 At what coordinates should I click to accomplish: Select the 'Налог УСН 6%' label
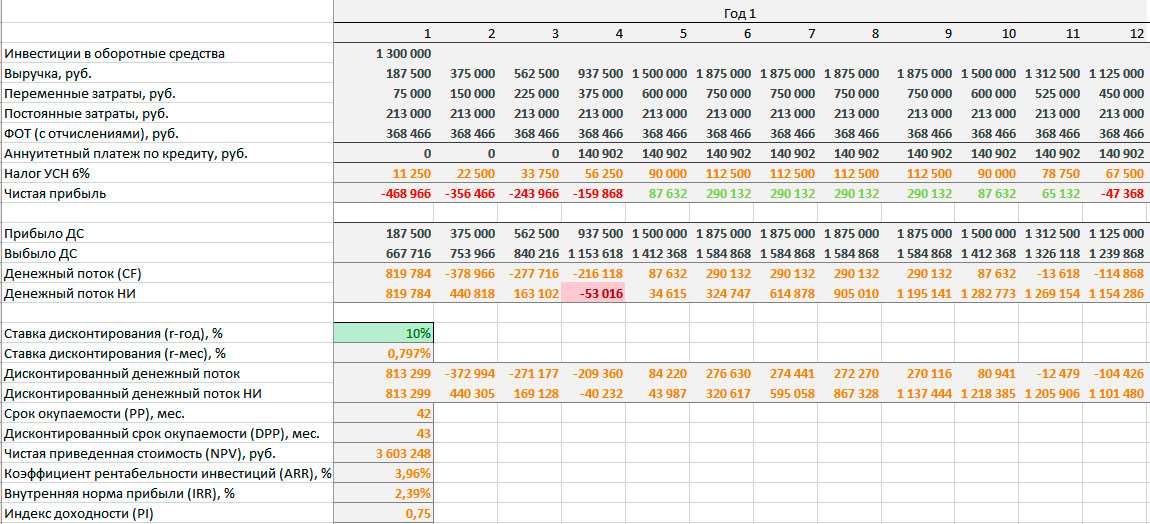[48, 173]
